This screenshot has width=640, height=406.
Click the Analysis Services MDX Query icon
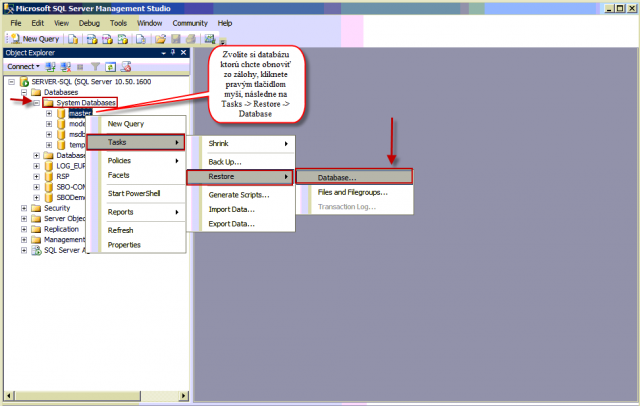92,39
